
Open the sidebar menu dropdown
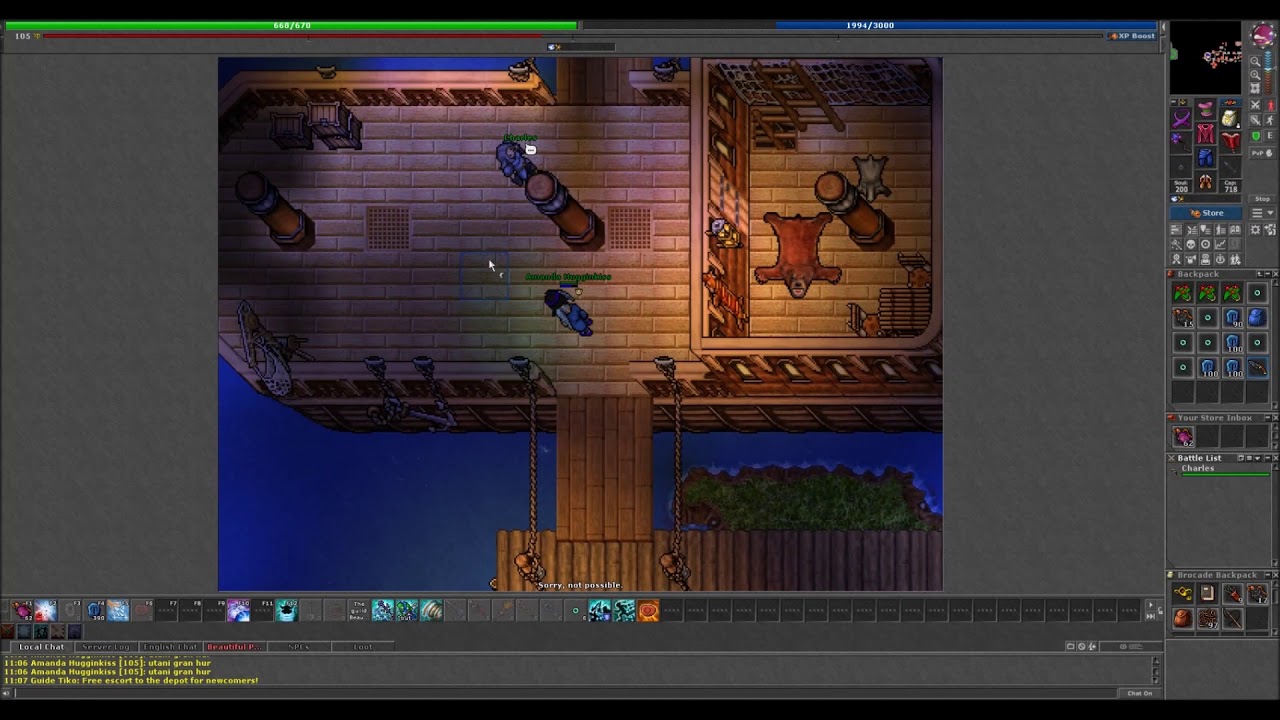(1262, 213)
